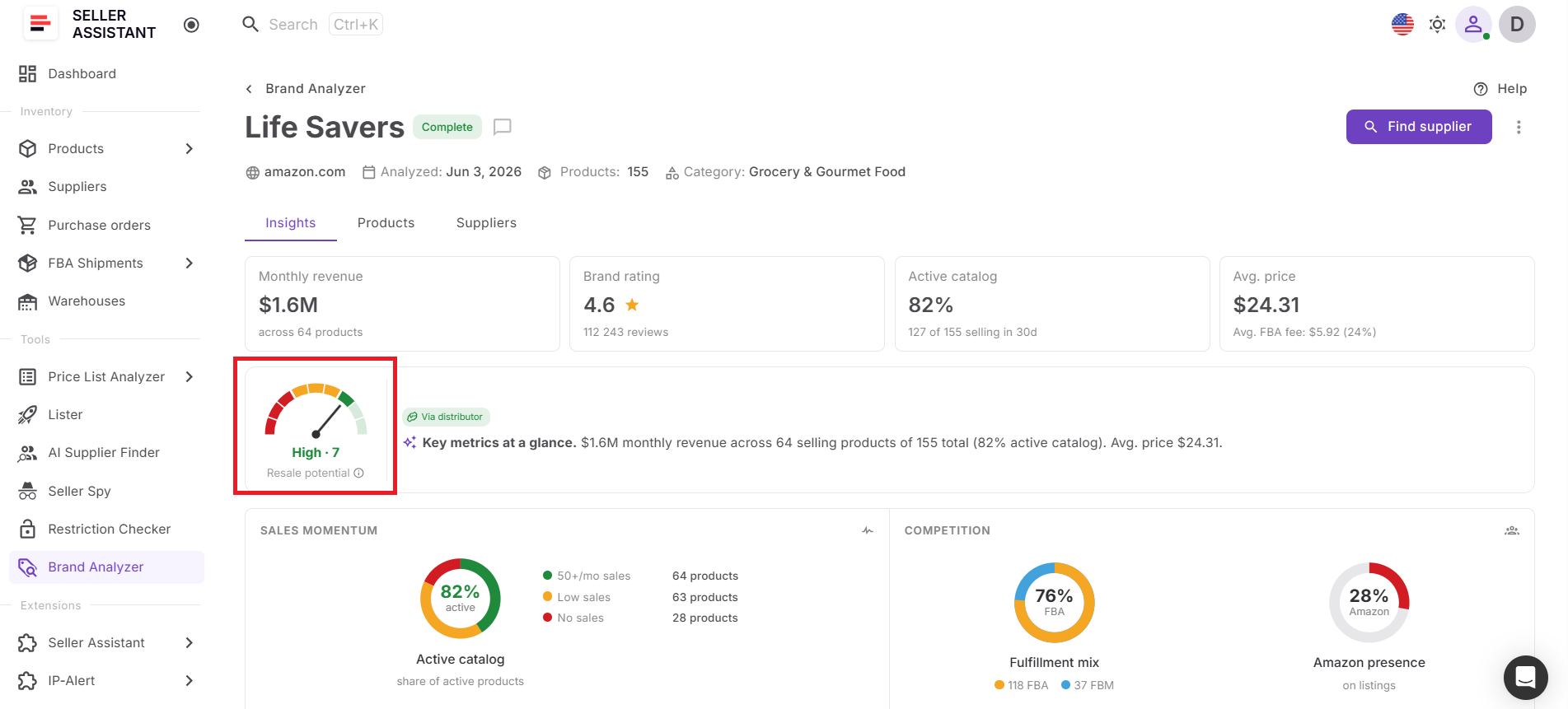Click the FBA Shipments box icon

[27, 264]
